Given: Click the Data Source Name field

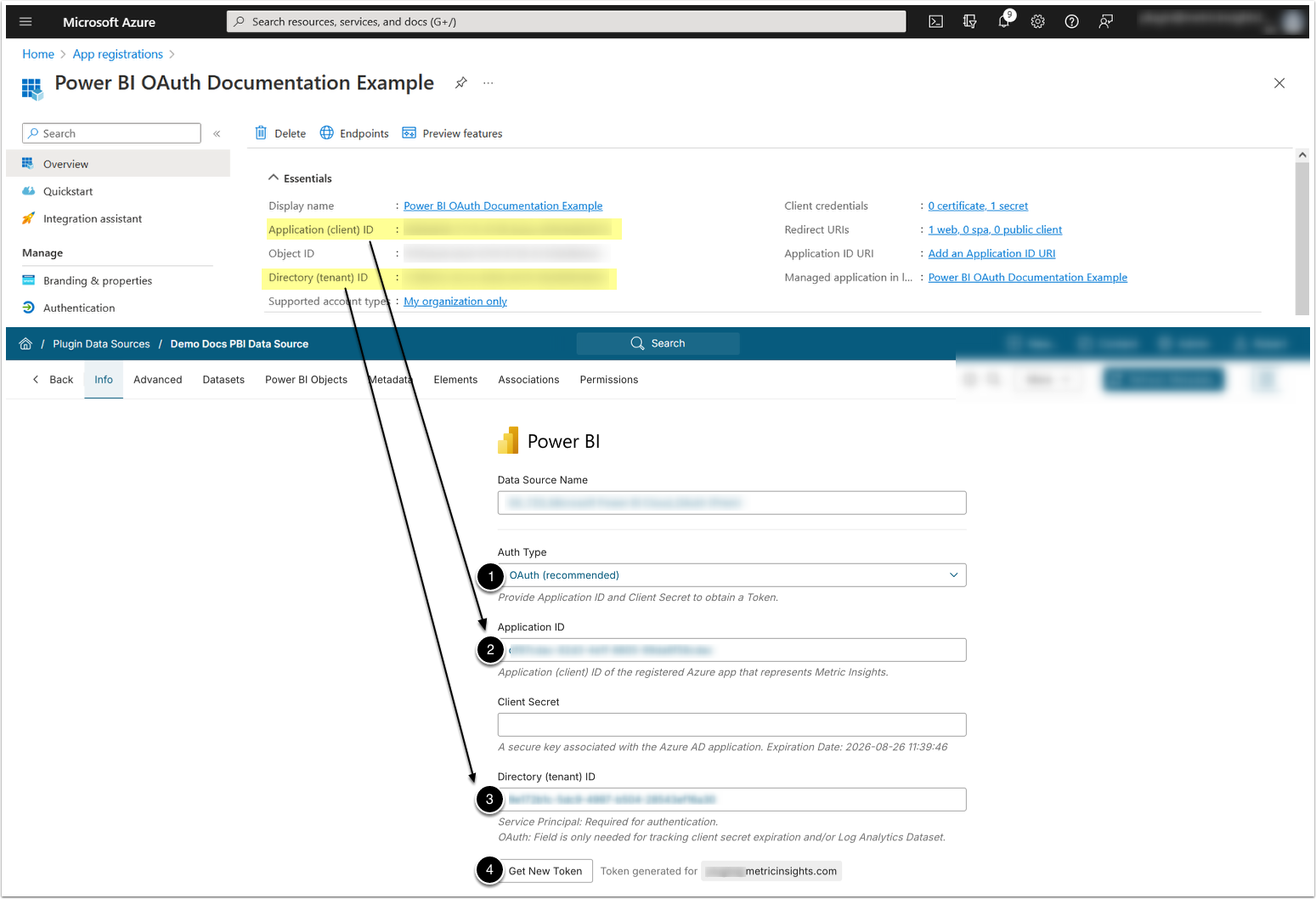Looking at the screenshot, I should click(x=731, y=503).
